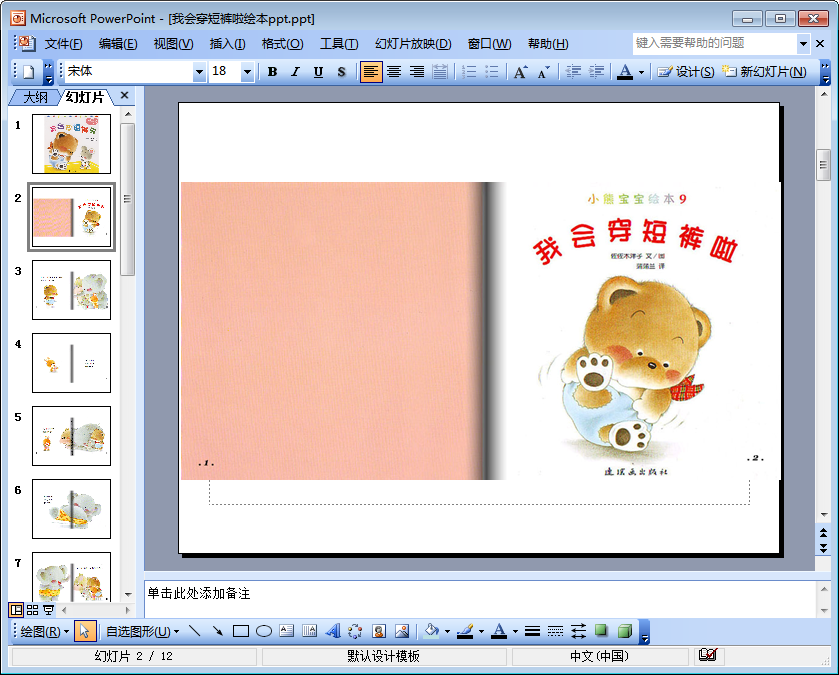
Task: Select slide 1 thumbnail
Action: (71, 144)
